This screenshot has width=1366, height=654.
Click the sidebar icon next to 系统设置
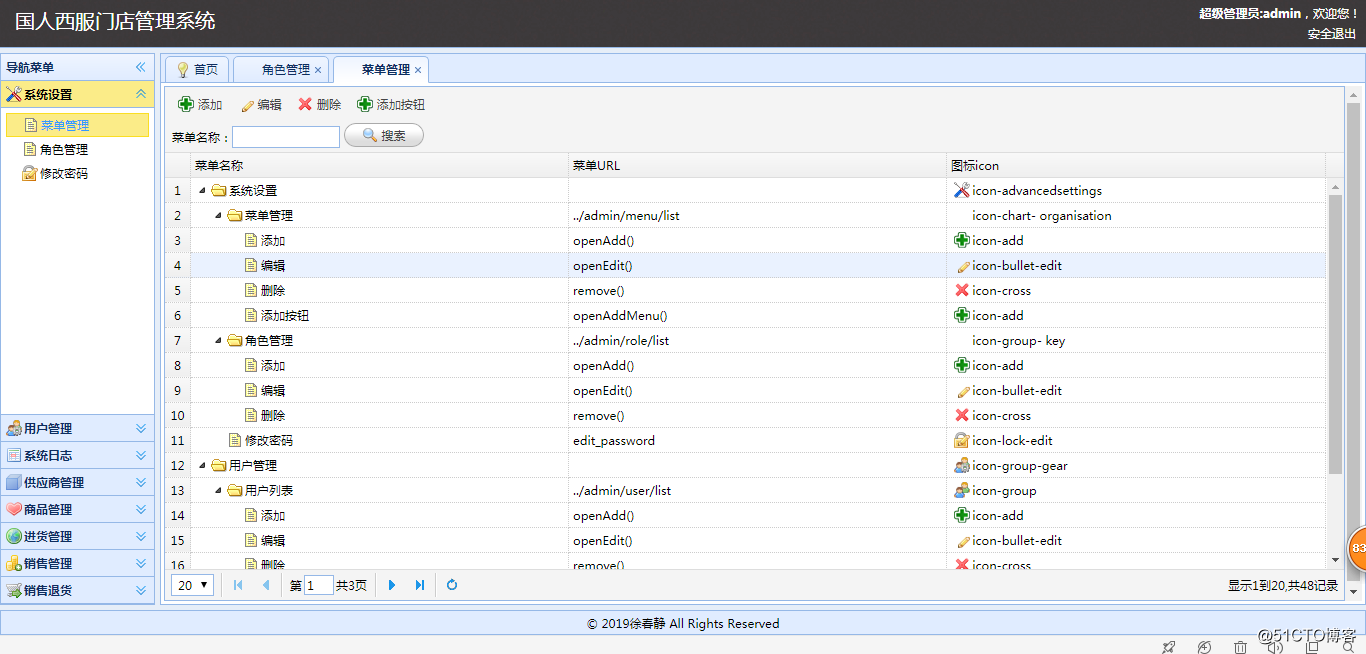click(13, 94)
